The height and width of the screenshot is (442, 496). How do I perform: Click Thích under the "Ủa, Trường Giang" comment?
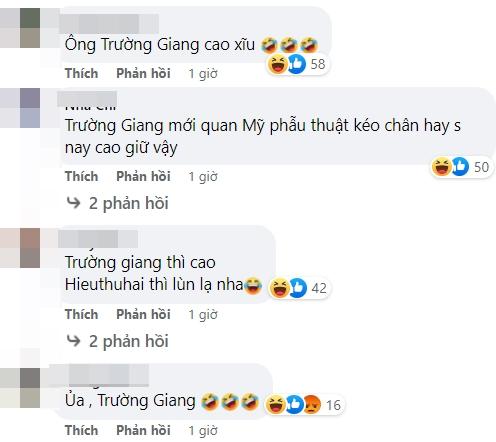click(x=82, y=430)
